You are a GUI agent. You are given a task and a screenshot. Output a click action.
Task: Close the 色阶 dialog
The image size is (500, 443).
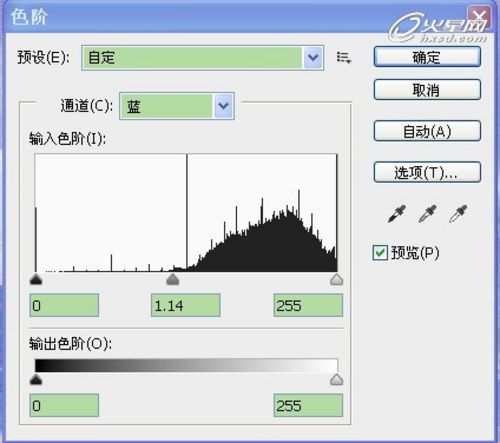[x=479, y=17]
